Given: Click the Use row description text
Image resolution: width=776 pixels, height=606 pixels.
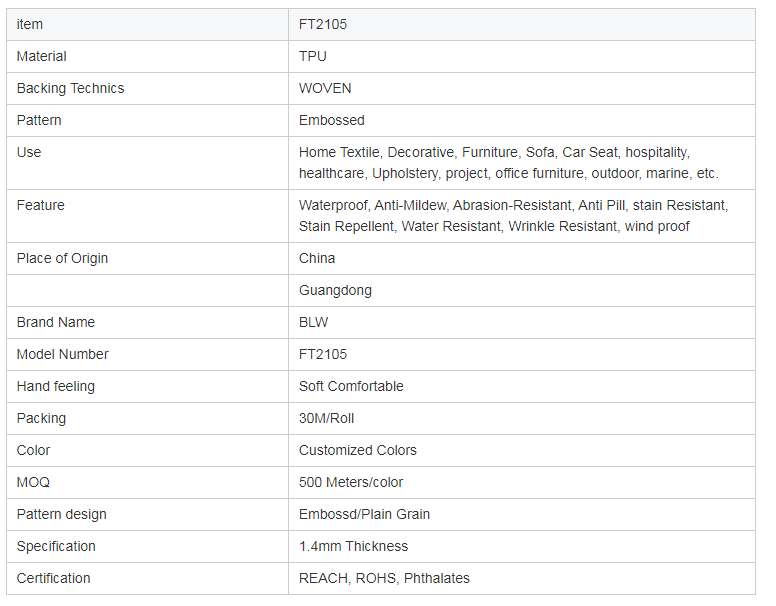Looking at the screenshot, I should pyautogui.click(x=508, y=163).
